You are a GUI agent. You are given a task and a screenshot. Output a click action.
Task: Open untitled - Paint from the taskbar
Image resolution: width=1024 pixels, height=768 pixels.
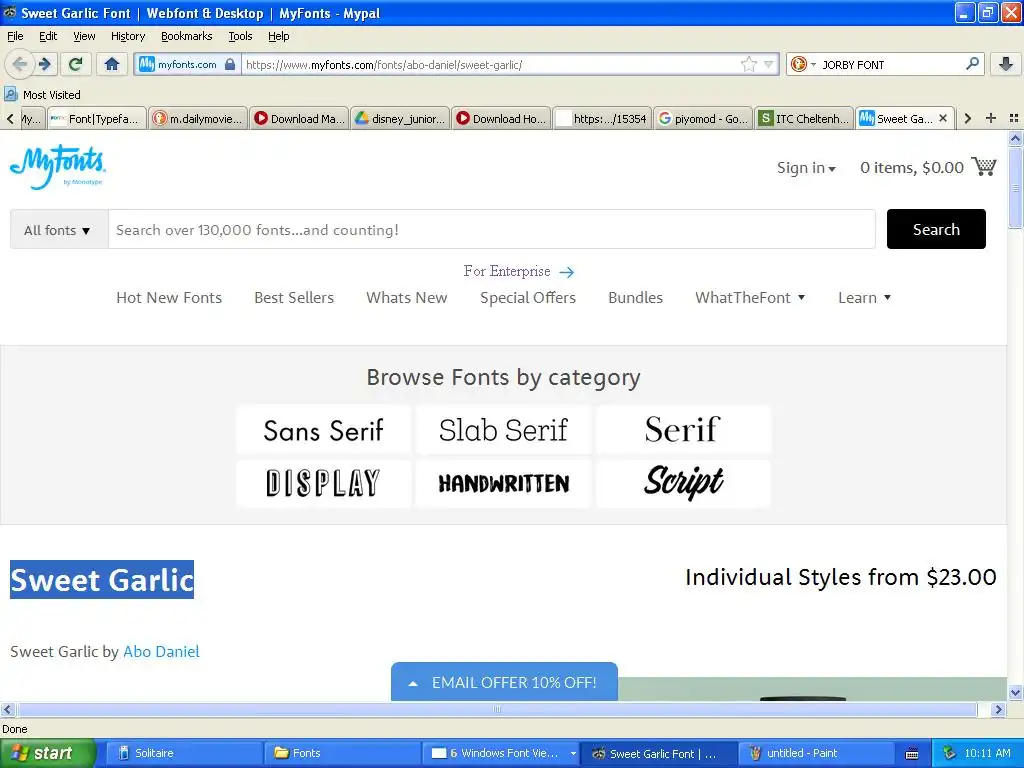(816, 753)
